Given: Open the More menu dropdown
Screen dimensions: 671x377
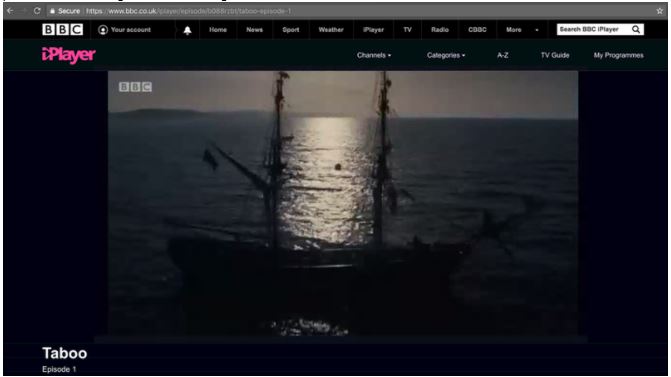Looking at the screenshot, I should tap(522, 30).
